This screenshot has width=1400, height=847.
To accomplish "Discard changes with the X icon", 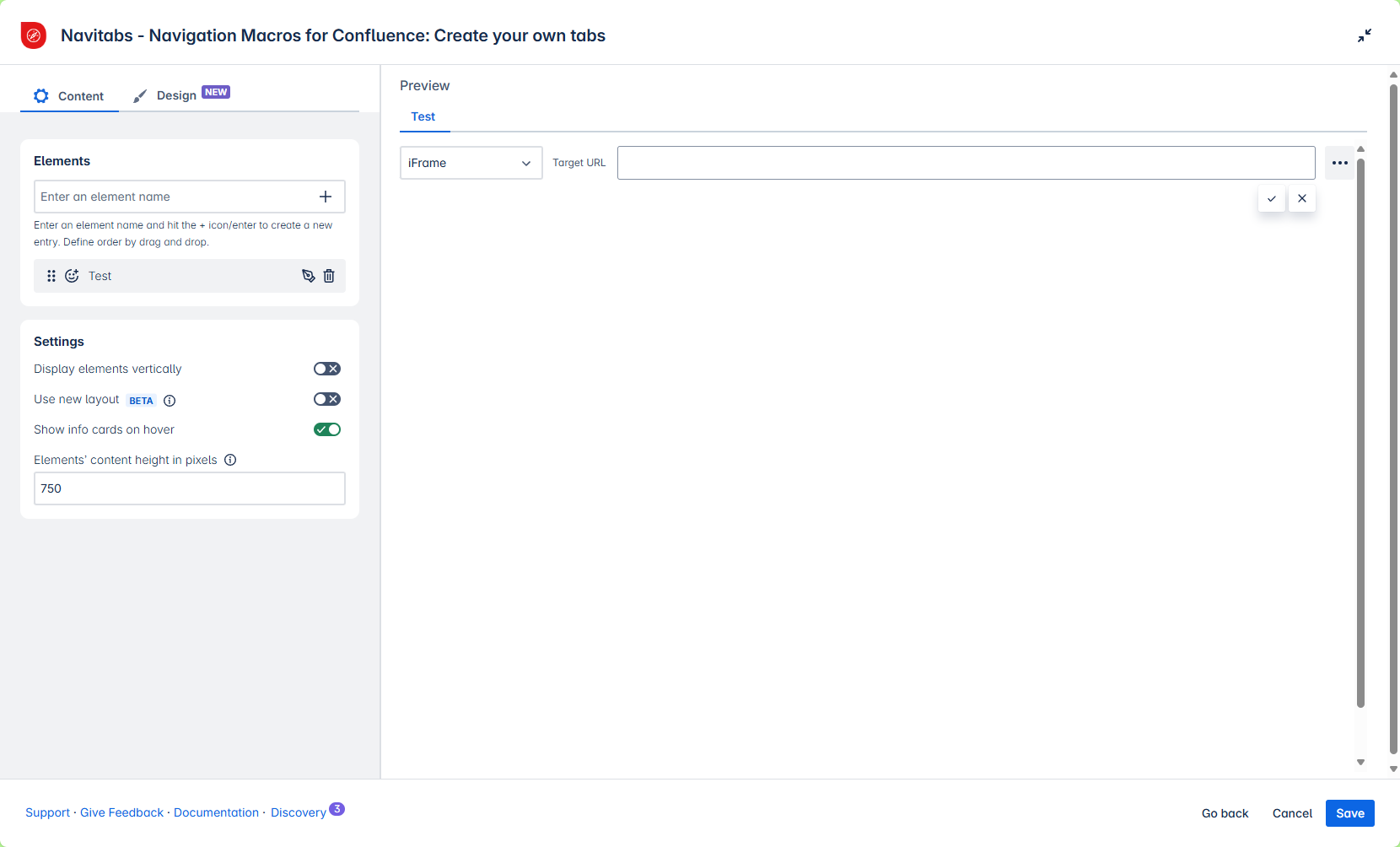I will click(1302, 199).
